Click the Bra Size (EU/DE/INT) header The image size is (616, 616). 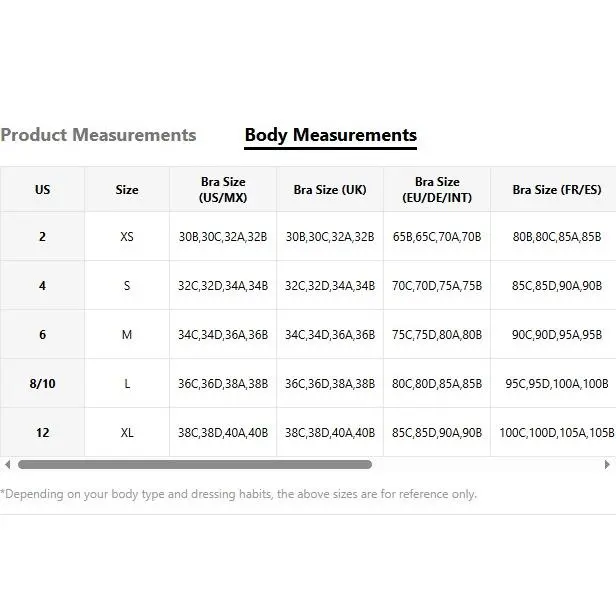(x=437, y=190)
